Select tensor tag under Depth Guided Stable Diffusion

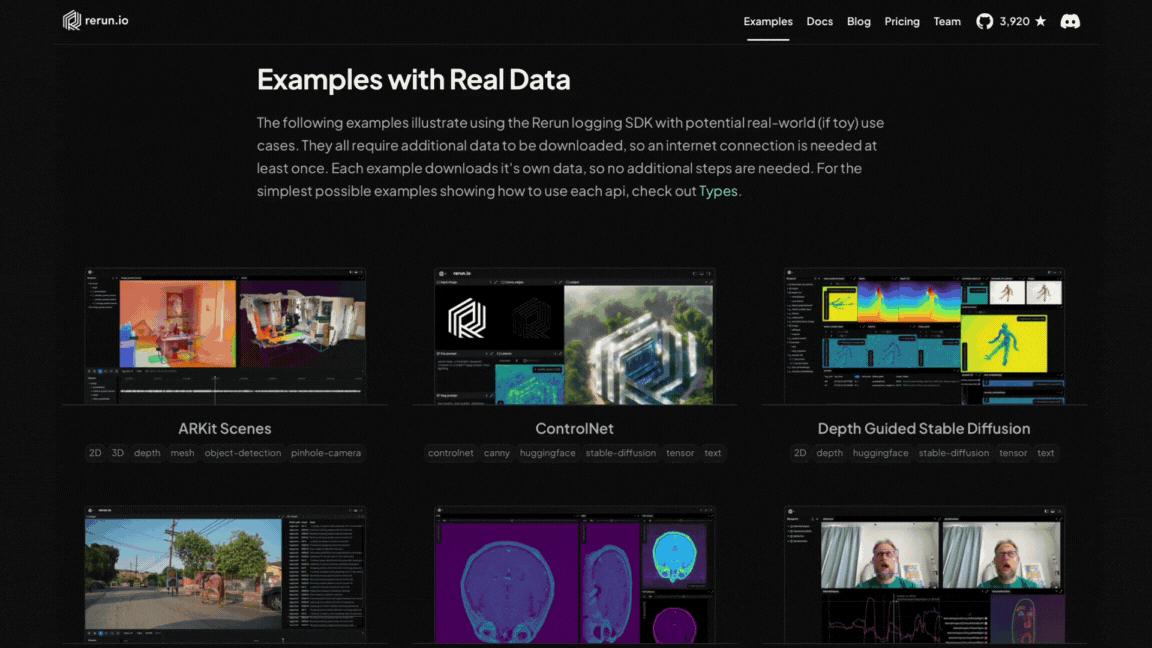click(x=1012, y=453)
